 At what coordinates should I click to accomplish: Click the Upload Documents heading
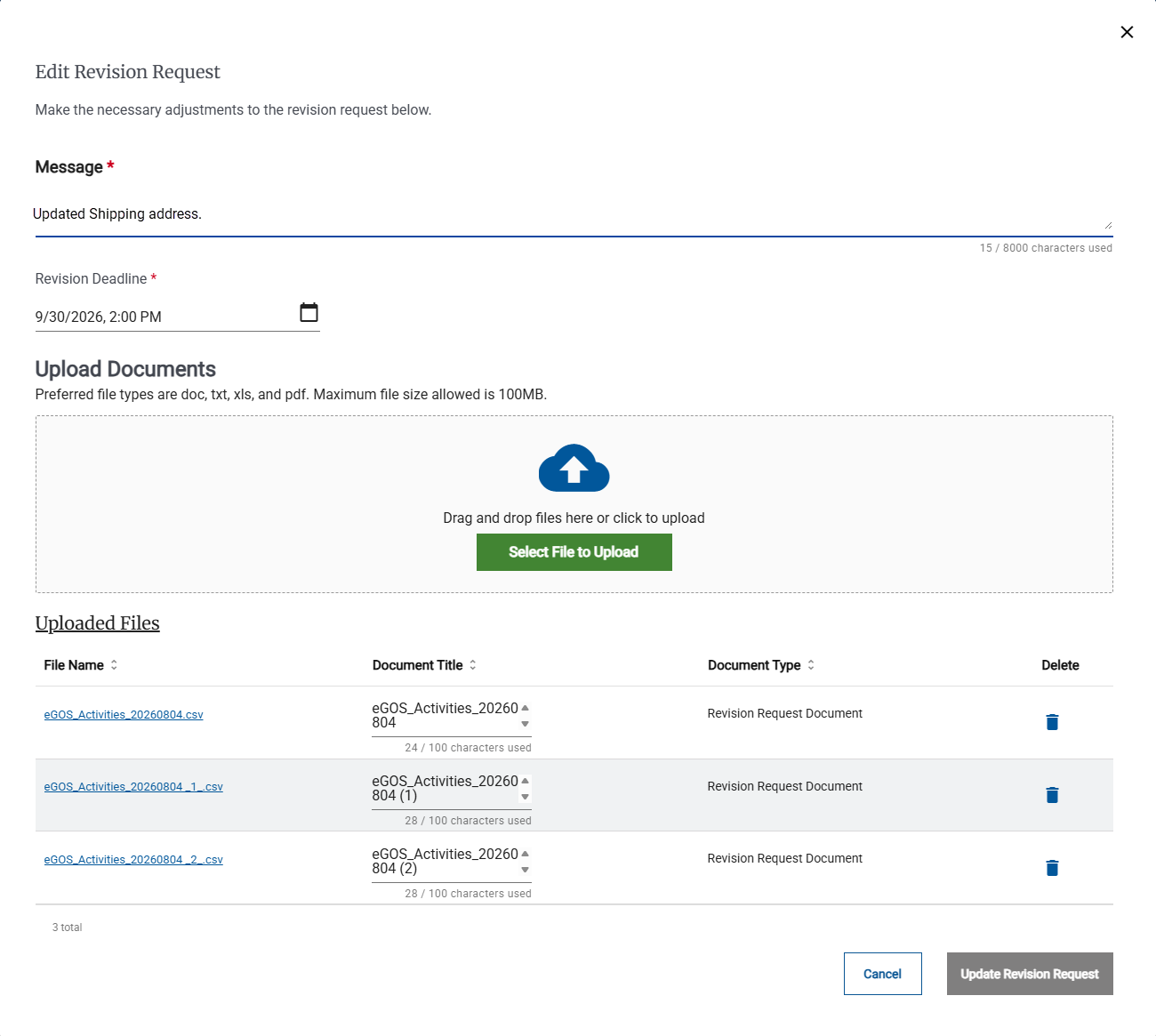pos(125,369)
